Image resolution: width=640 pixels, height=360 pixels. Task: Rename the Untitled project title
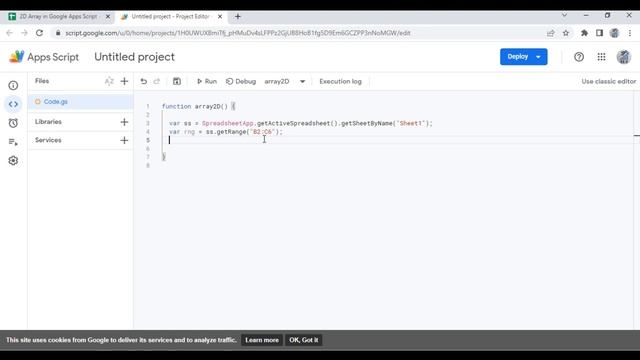[134, 57]
